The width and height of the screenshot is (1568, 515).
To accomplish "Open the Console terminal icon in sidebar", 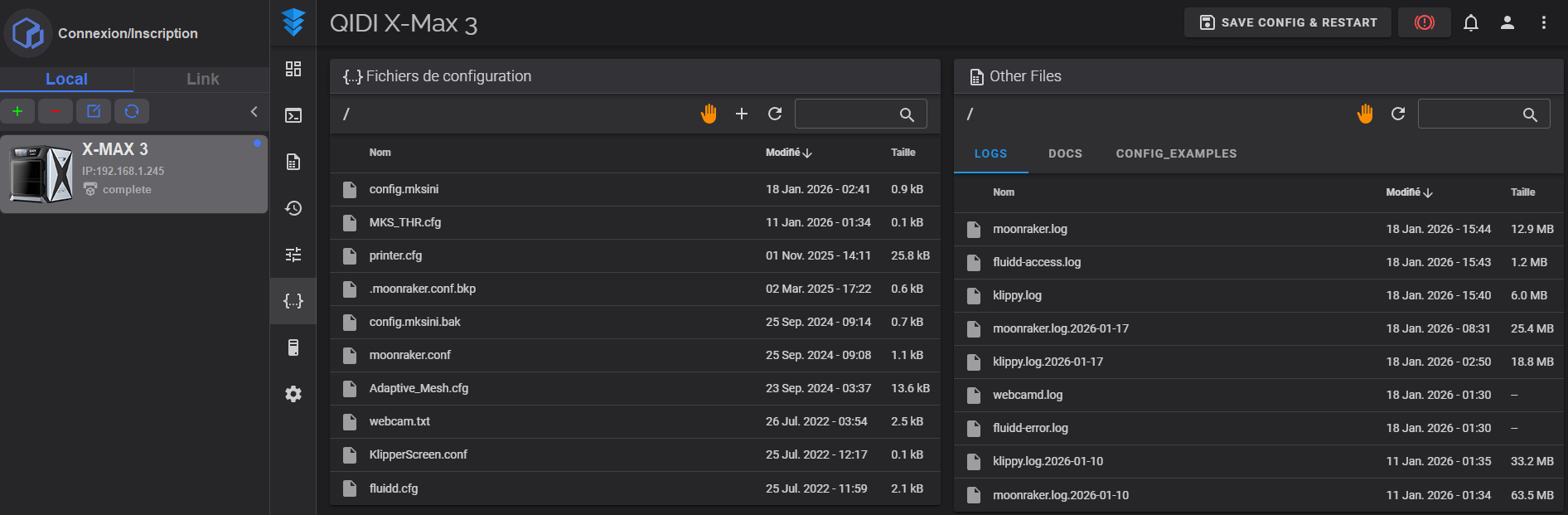I will click(293, 115).
